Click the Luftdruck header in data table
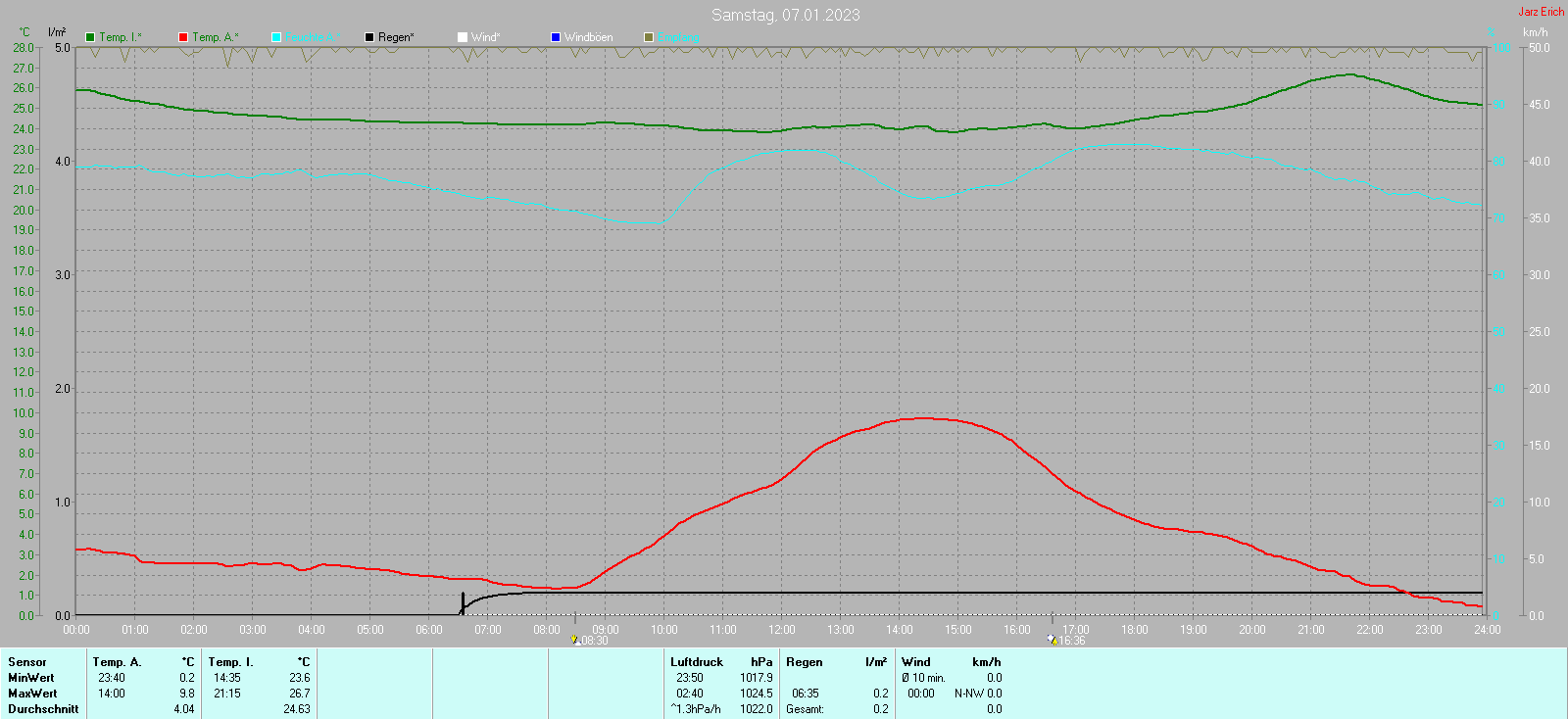Screen dimensions: 1568x719 click(x=697, y=662)
